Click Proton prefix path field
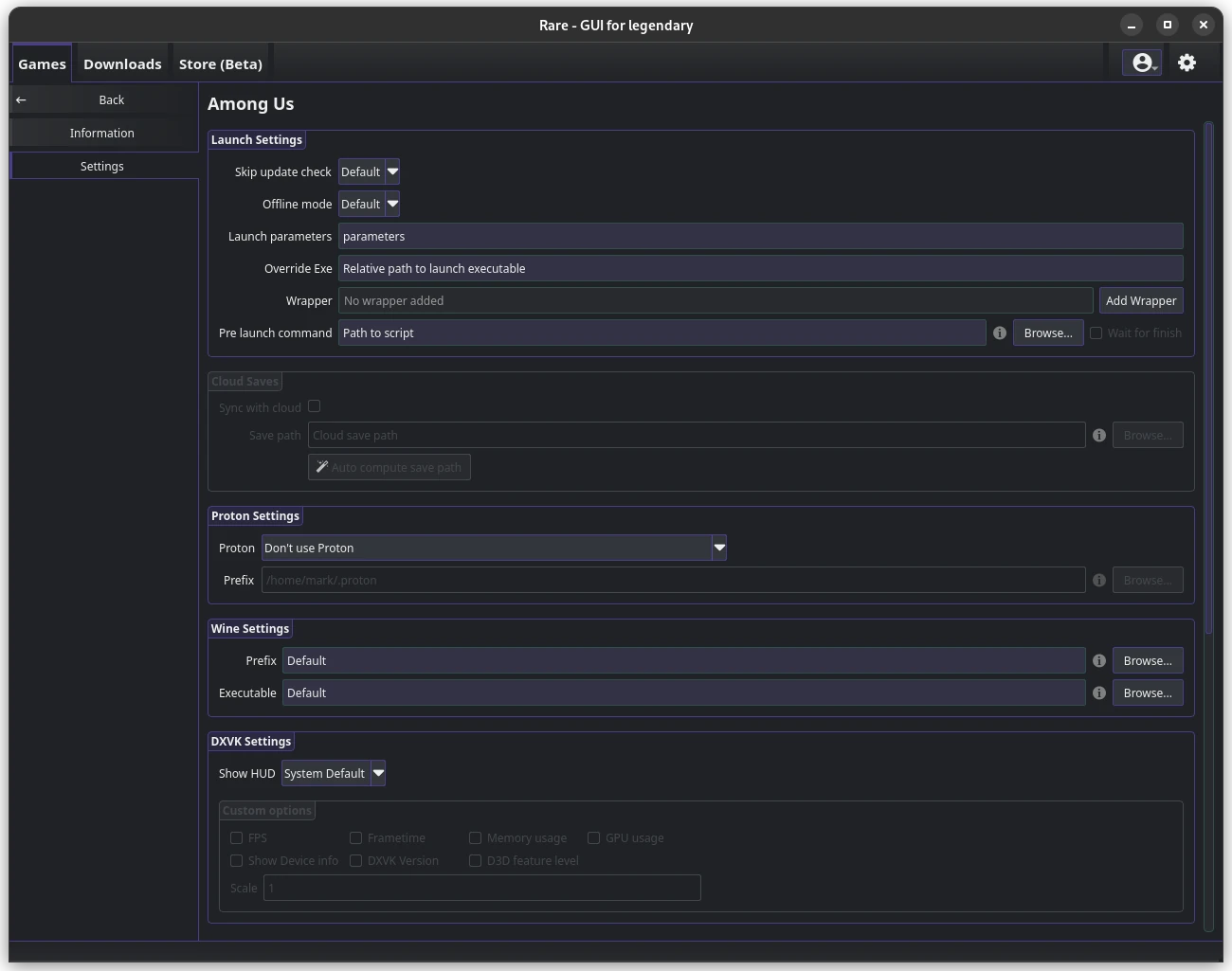1232x971 pixels. click(x=674, y=580)
